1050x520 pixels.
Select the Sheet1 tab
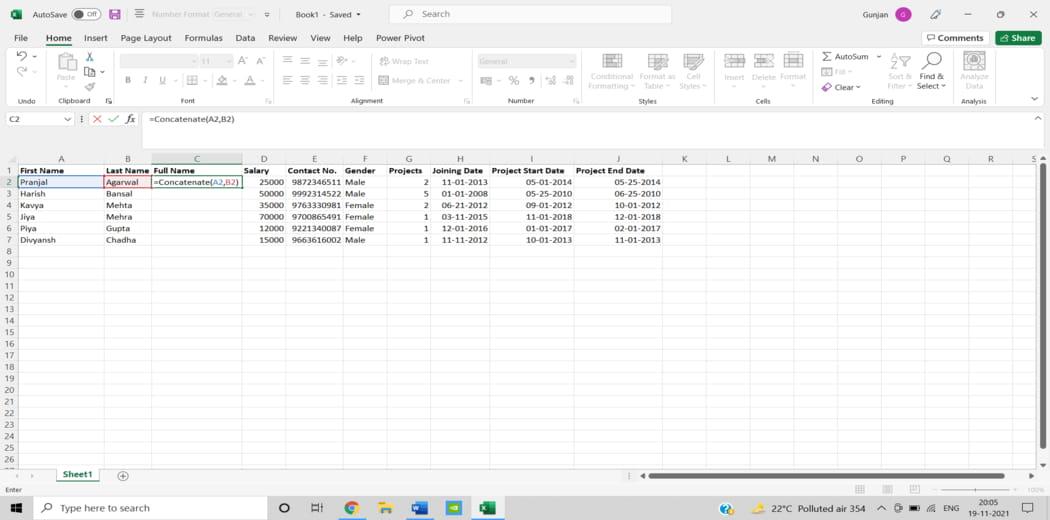click(x=77, y=474)
